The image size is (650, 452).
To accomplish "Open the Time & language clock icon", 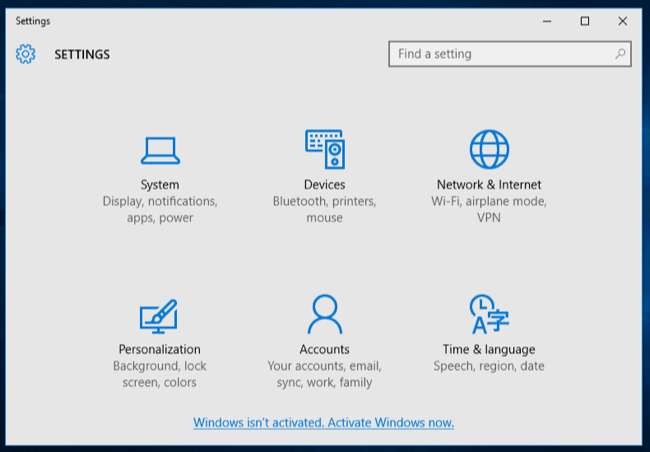I will pos(489,315).
